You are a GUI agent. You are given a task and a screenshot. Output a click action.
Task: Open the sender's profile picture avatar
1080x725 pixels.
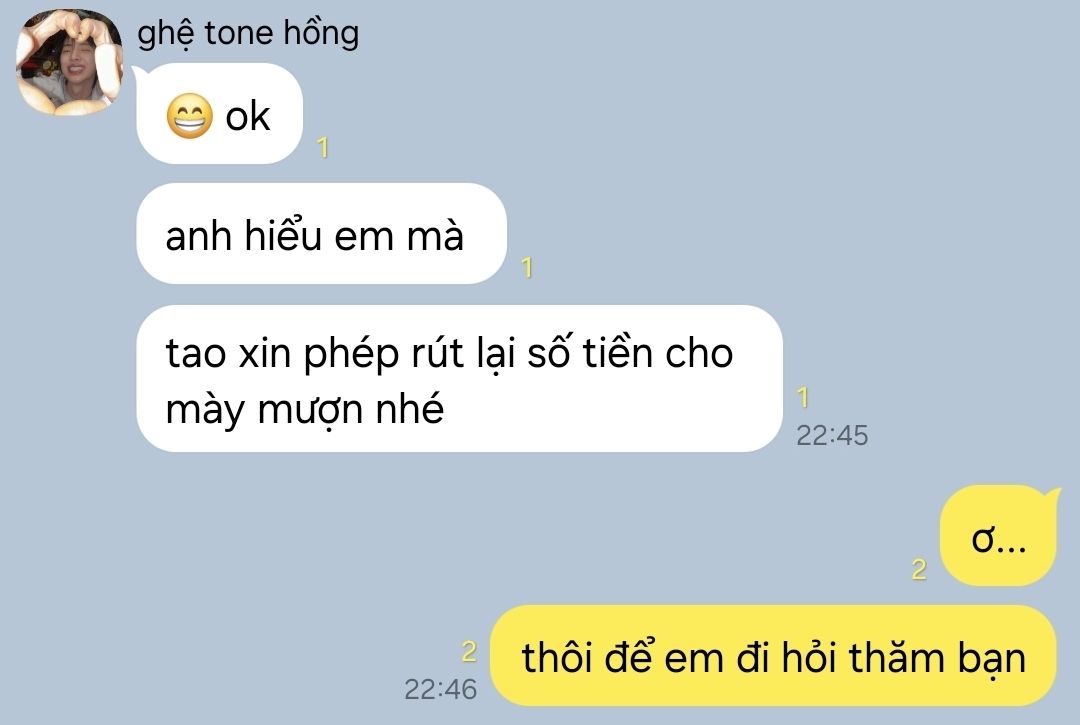click(70, 61)
